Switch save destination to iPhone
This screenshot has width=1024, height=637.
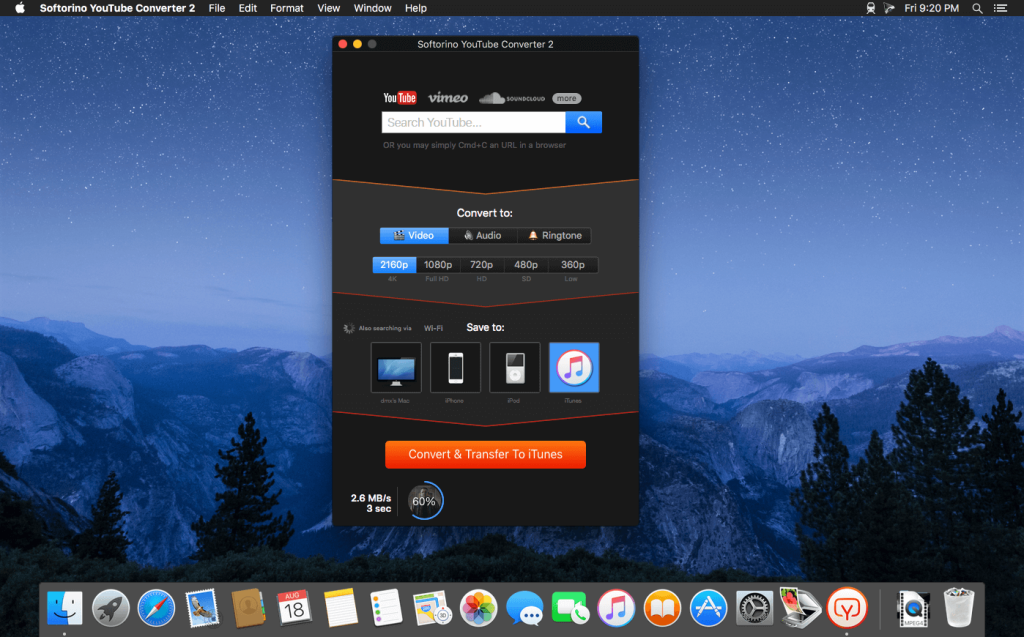click(455, 367)
